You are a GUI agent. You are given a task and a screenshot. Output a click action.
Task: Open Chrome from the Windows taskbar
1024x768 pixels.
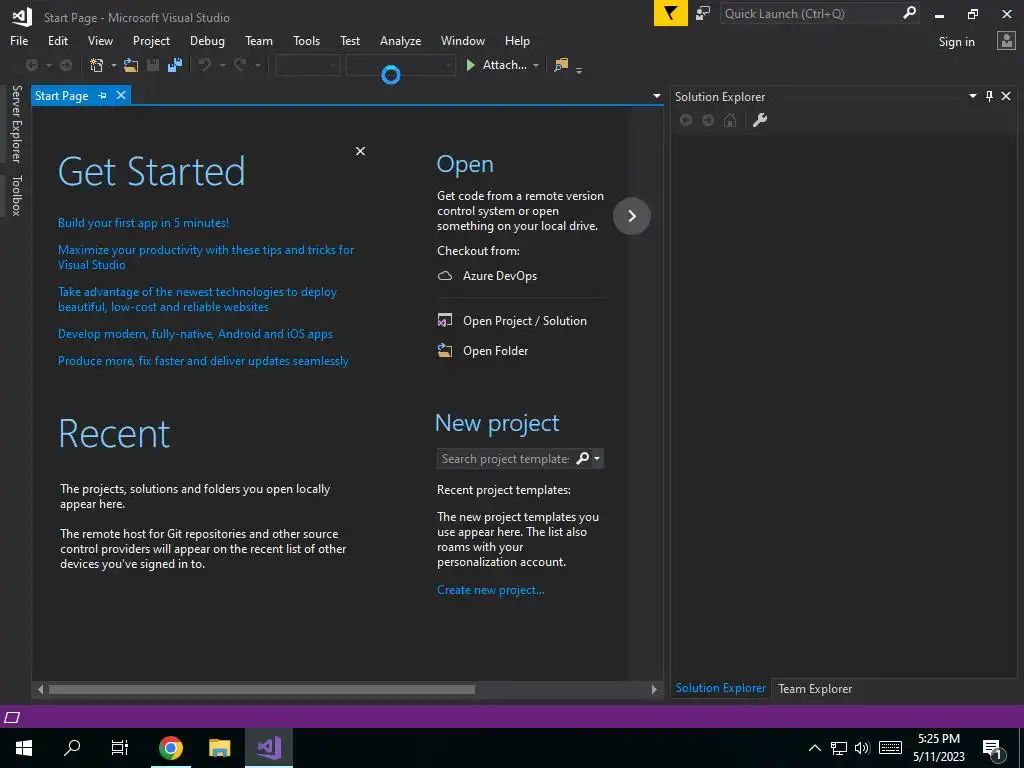170,747
